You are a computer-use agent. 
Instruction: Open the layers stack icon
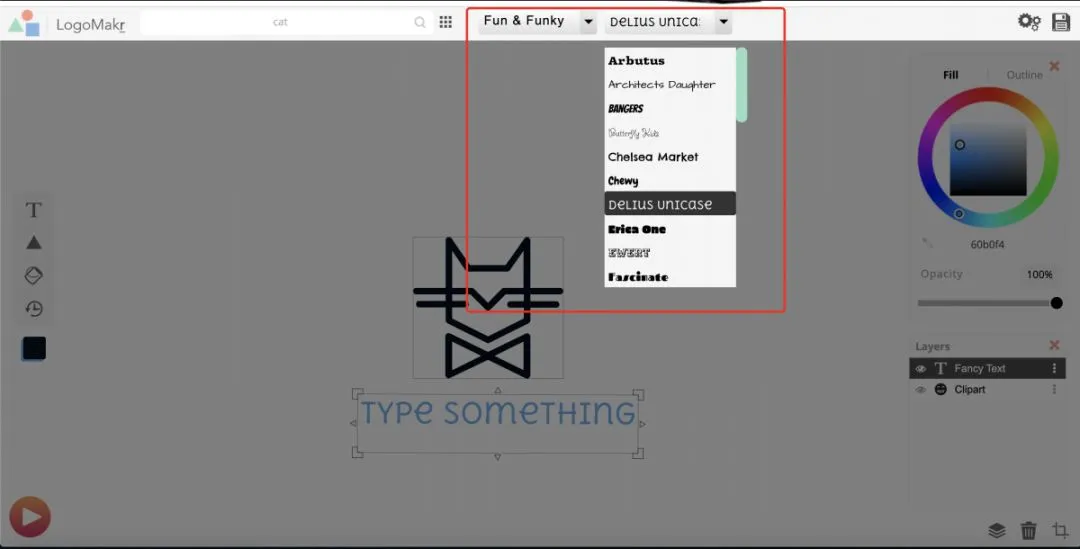(x=997, y=530)
